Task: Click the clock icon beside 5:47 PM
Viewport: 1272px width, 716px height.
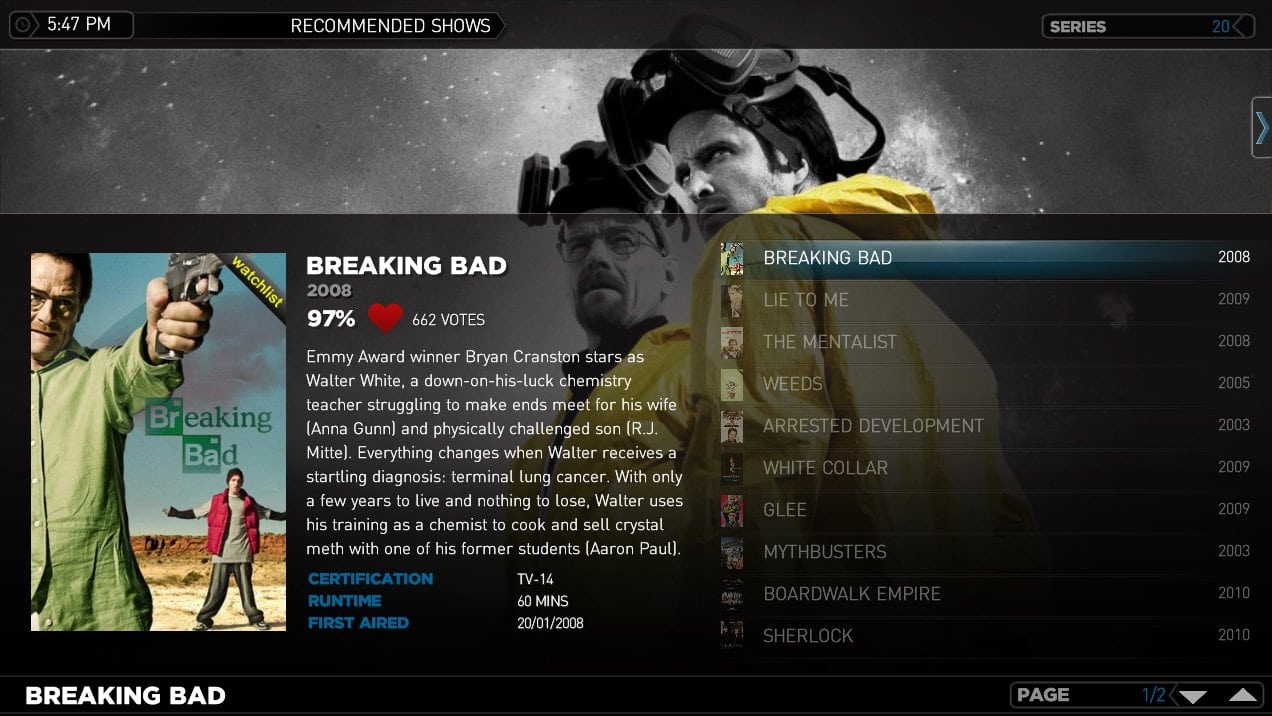Action: click(23, 24)
